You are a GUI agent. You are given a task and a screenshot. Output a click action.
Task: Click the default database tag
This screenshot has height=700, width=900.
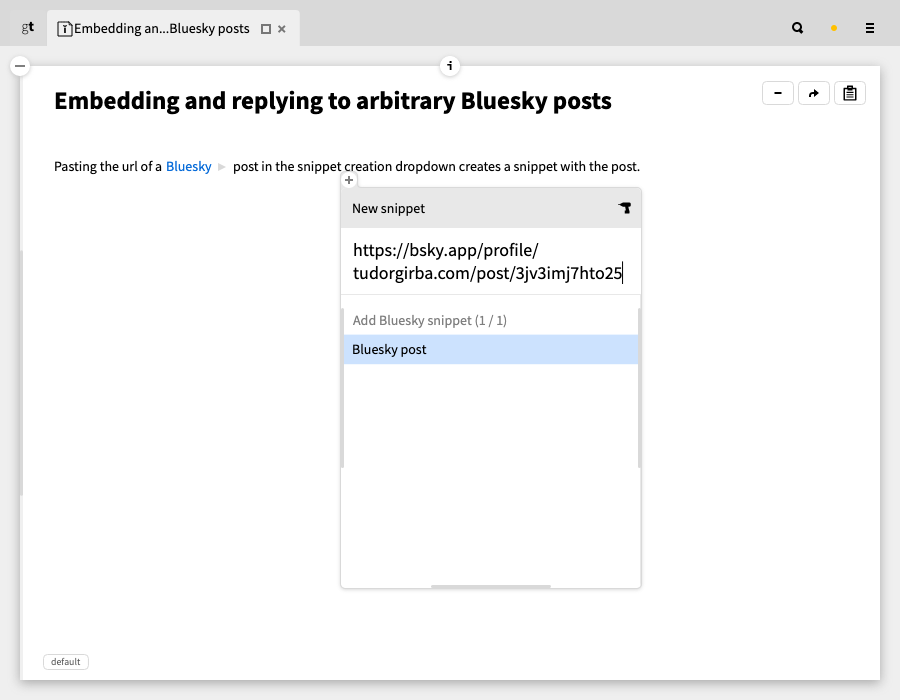point(66,662)
